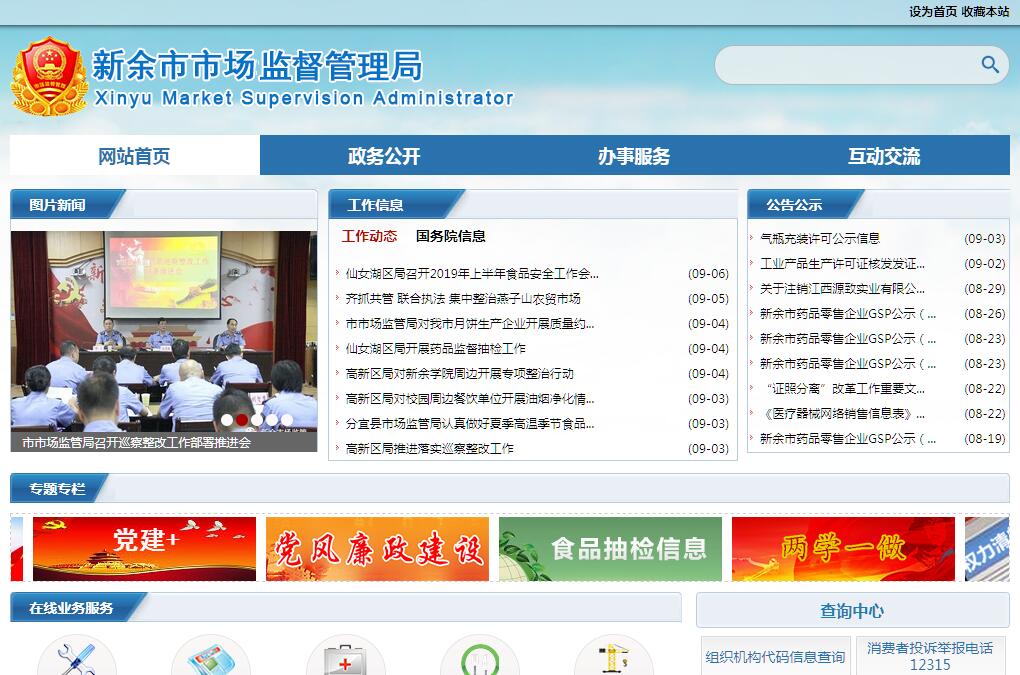Switch to the 工作动态 tab
Viewport: 1020px width, 675px height.
pyautogui.click(x=369, y=236)
